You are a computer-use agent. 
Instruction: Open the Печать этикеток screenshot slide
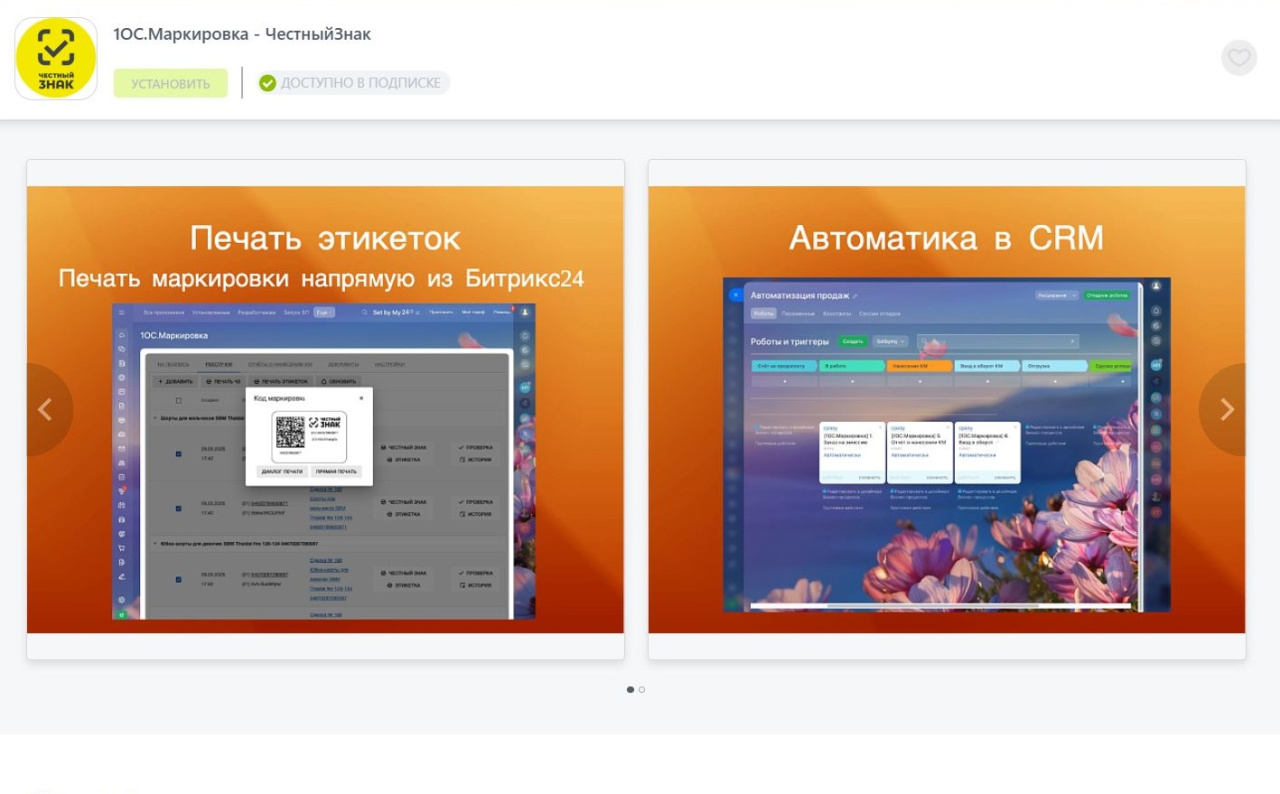click(325, 410)
